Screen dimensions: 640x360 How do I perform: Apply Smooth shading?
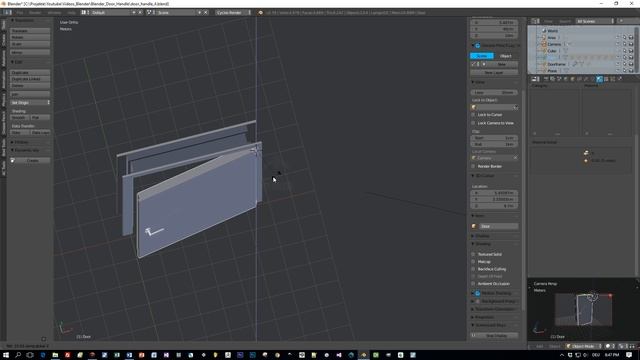point(20,118)
